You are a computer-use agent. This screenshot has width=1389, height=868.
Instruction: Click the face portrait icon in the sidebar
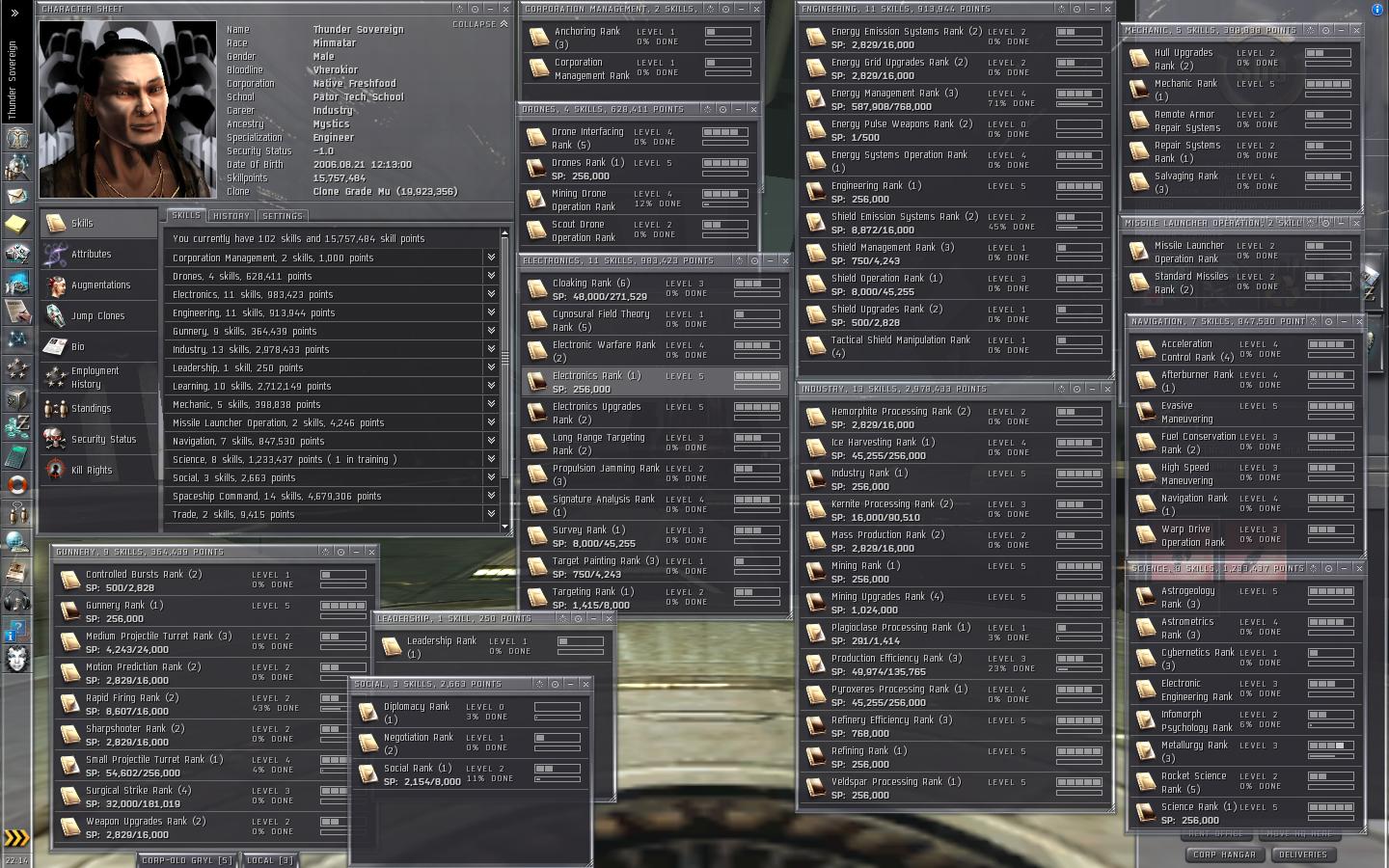[x=16, y=660]
